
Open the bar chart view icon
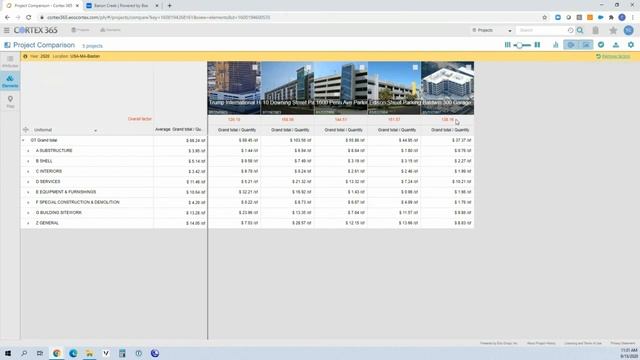coord(556,45)
